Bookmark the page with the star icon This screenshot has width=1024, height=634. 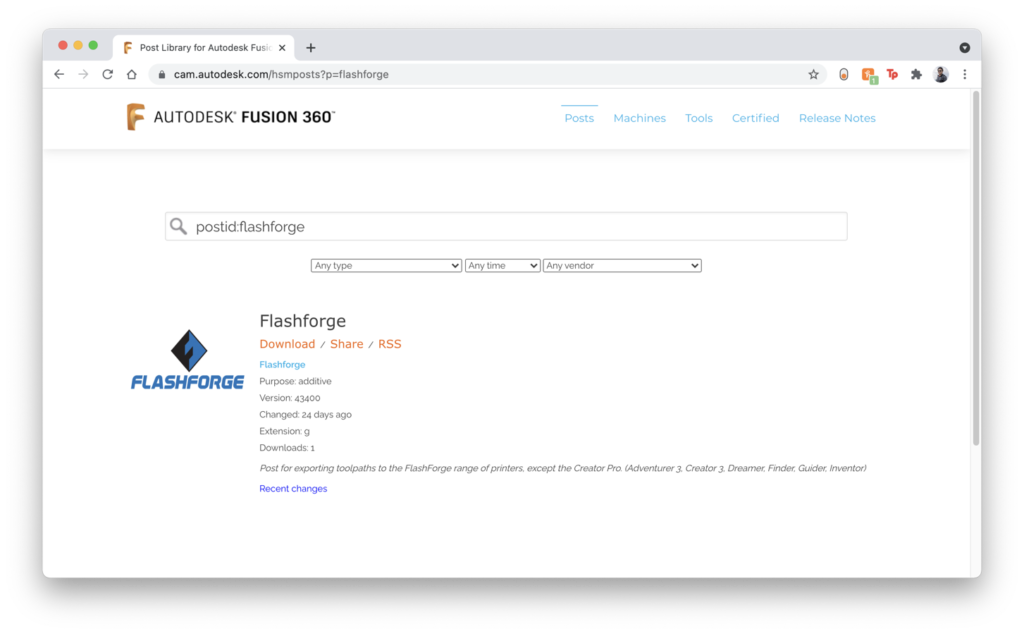814,73
